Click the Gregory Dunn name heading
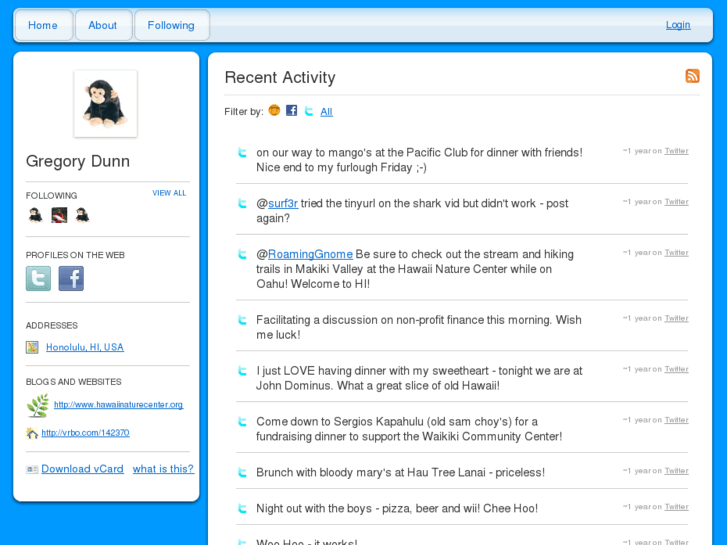727x545 pixels. 78,161
